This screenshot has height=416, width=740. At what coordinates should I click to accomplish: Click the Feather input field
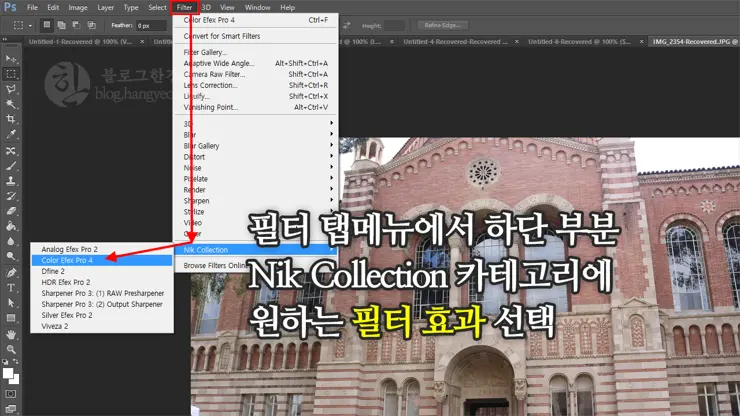pyautogui.click(x=151, y=25)
